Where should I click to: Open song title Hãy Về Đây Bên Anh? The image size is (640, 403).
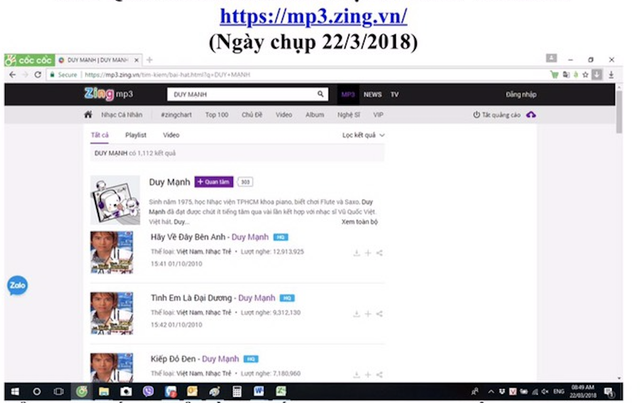188,237
